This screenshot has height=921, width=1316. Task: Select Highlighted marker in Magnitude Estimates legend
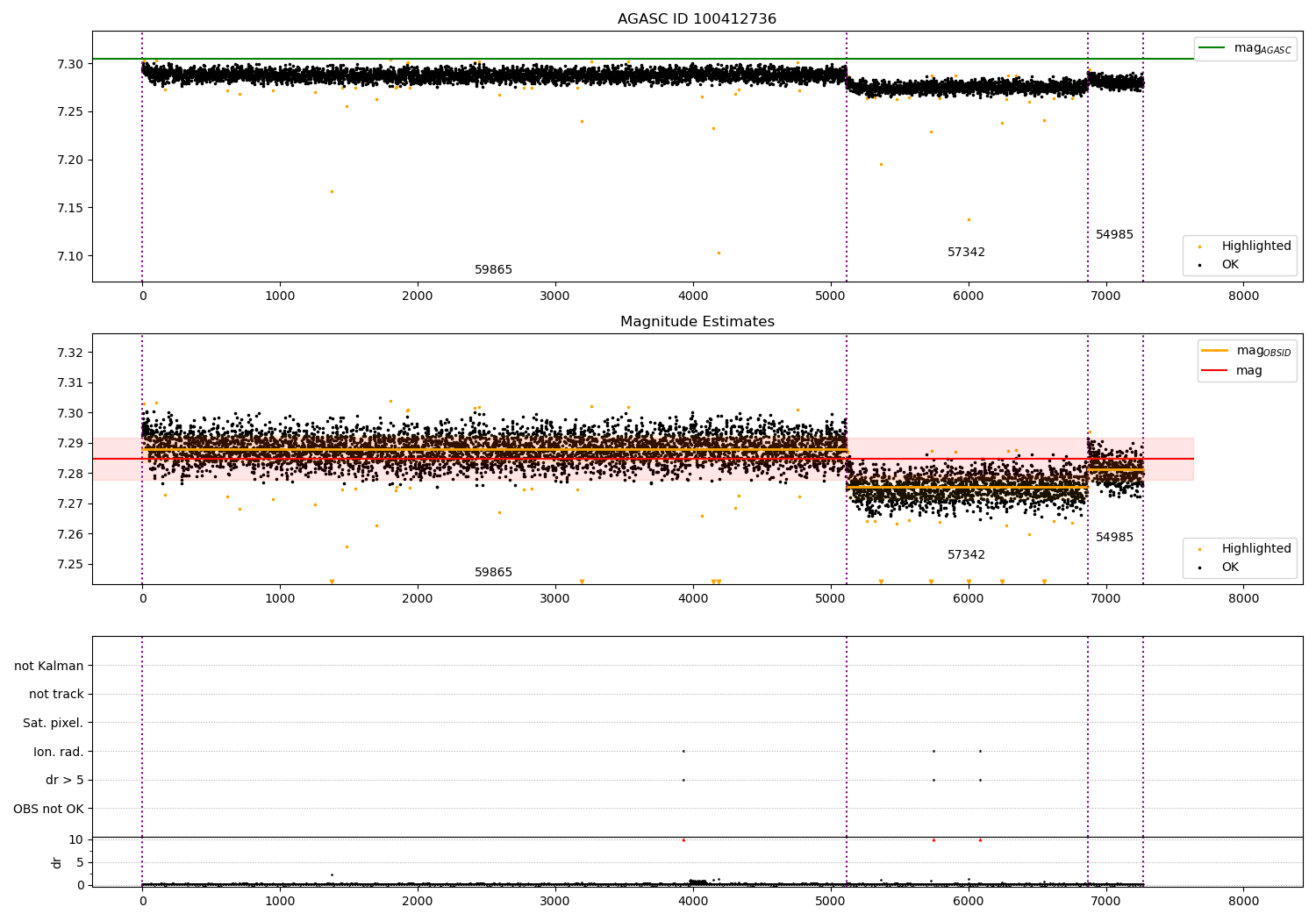tap(1199, 549)
